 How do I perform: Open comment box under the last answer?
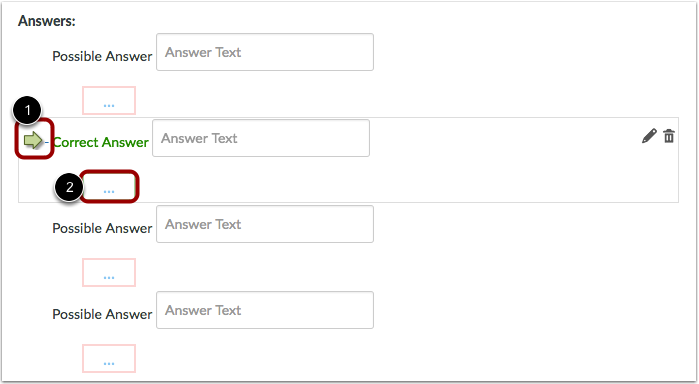pyautogui.click(x=109, y=359)
